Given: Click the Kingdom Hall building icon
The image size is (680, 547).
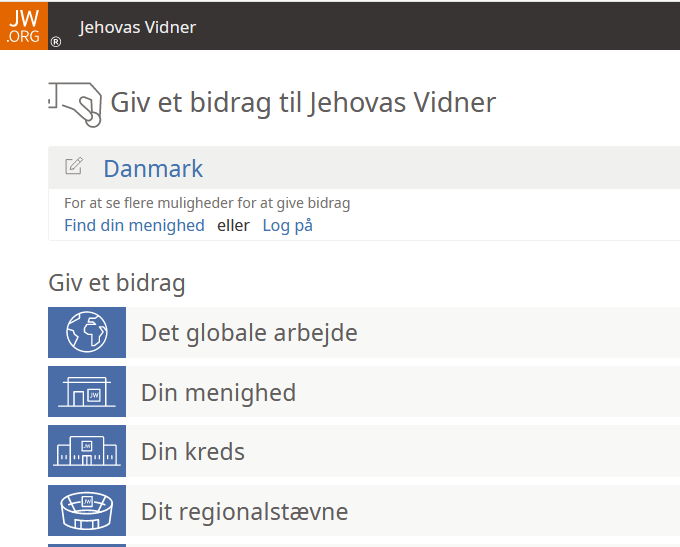Looking at the screenshot, I should [x=87, y=392].
